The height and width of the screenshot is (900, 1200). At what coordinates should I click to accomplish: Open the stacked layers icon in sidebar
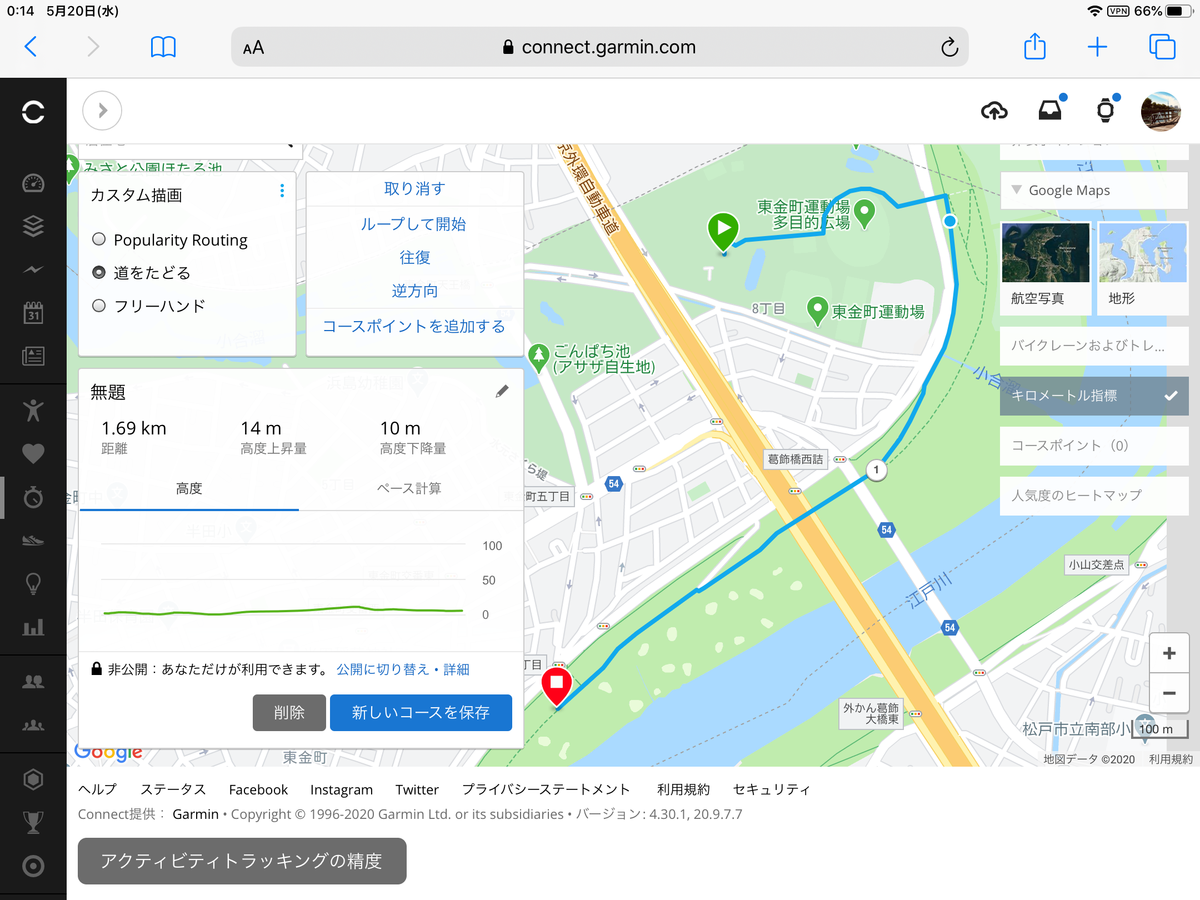click(33, 227)
